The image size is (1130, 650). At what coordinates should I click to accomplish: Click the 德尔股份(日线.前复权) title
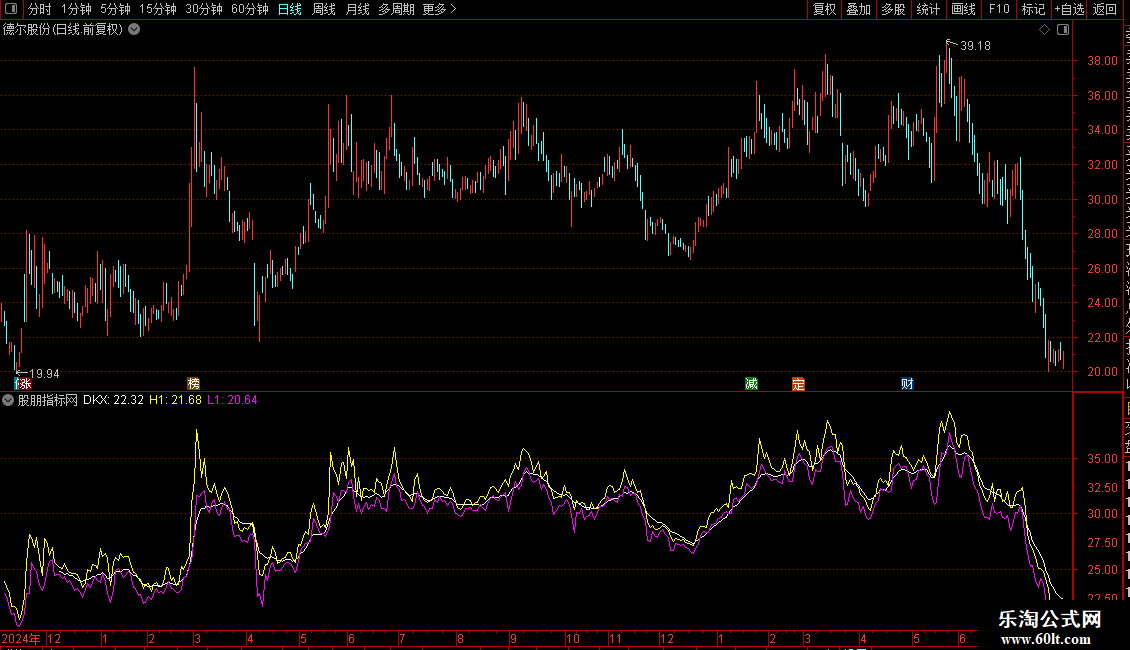63,30
